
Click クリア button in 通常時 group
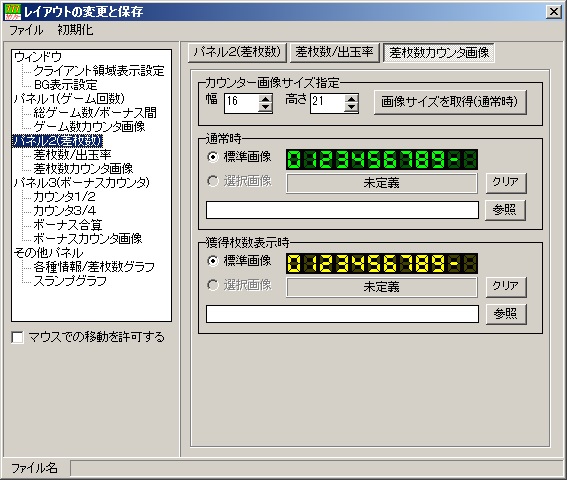coord(506,183)
